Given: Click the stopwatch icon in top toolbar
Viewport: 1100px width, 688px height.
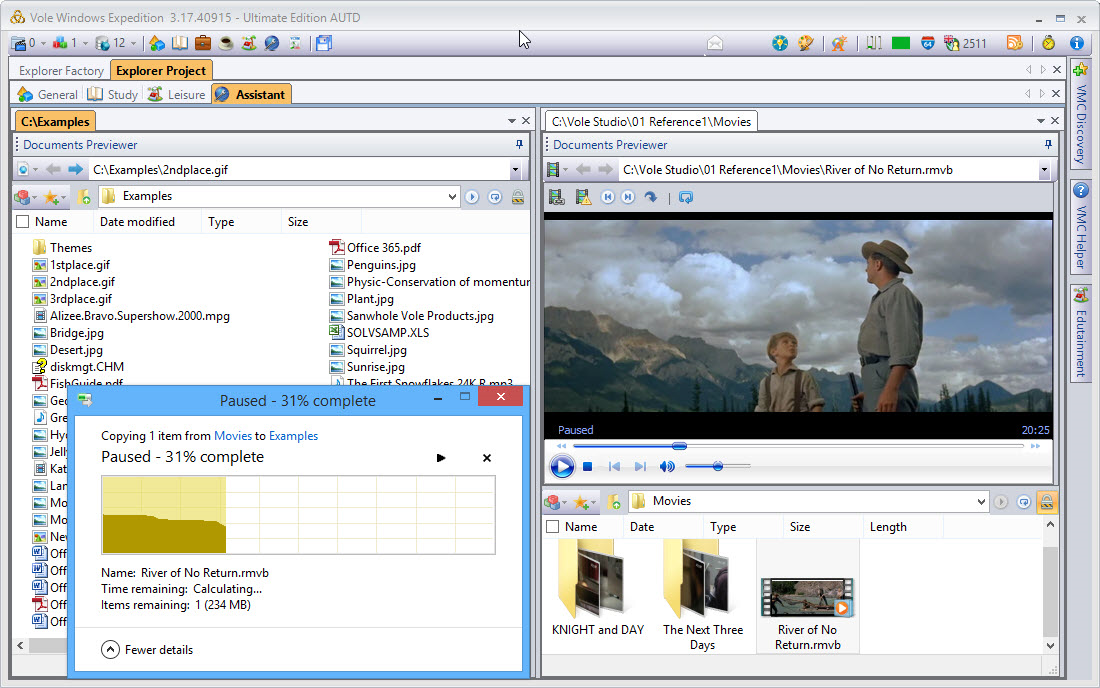Looking at the screenshot, I should pyautogui.click(x=1048, y=43).
